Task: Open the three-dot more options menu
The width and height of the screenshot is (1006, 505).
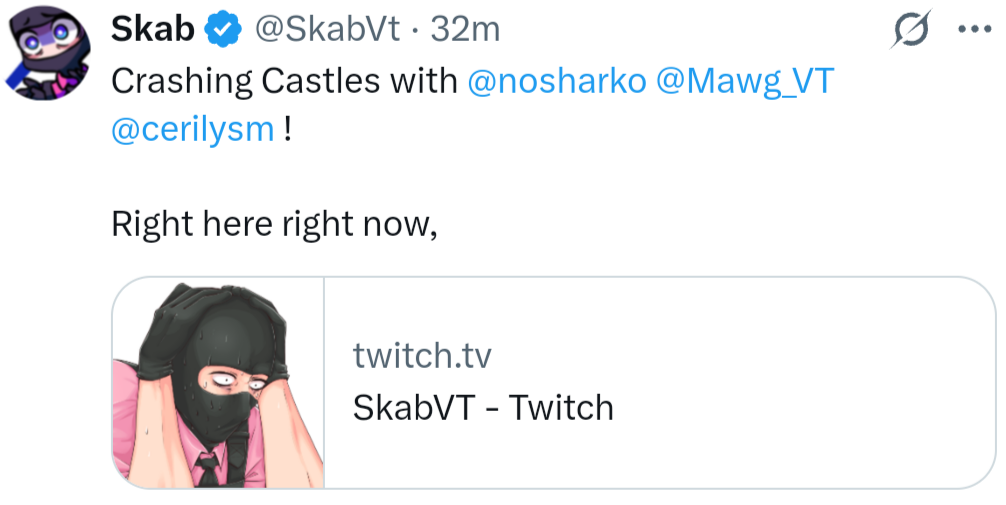Action: (x=973, y=30)
